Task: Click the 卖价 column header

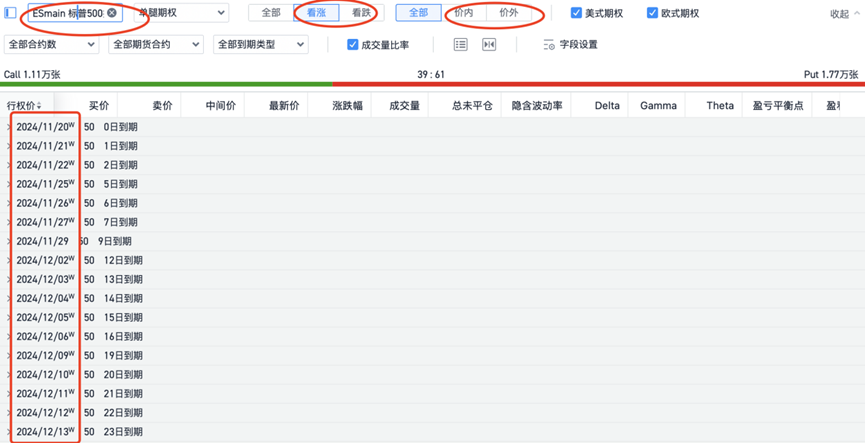Action: pos(162,106)
